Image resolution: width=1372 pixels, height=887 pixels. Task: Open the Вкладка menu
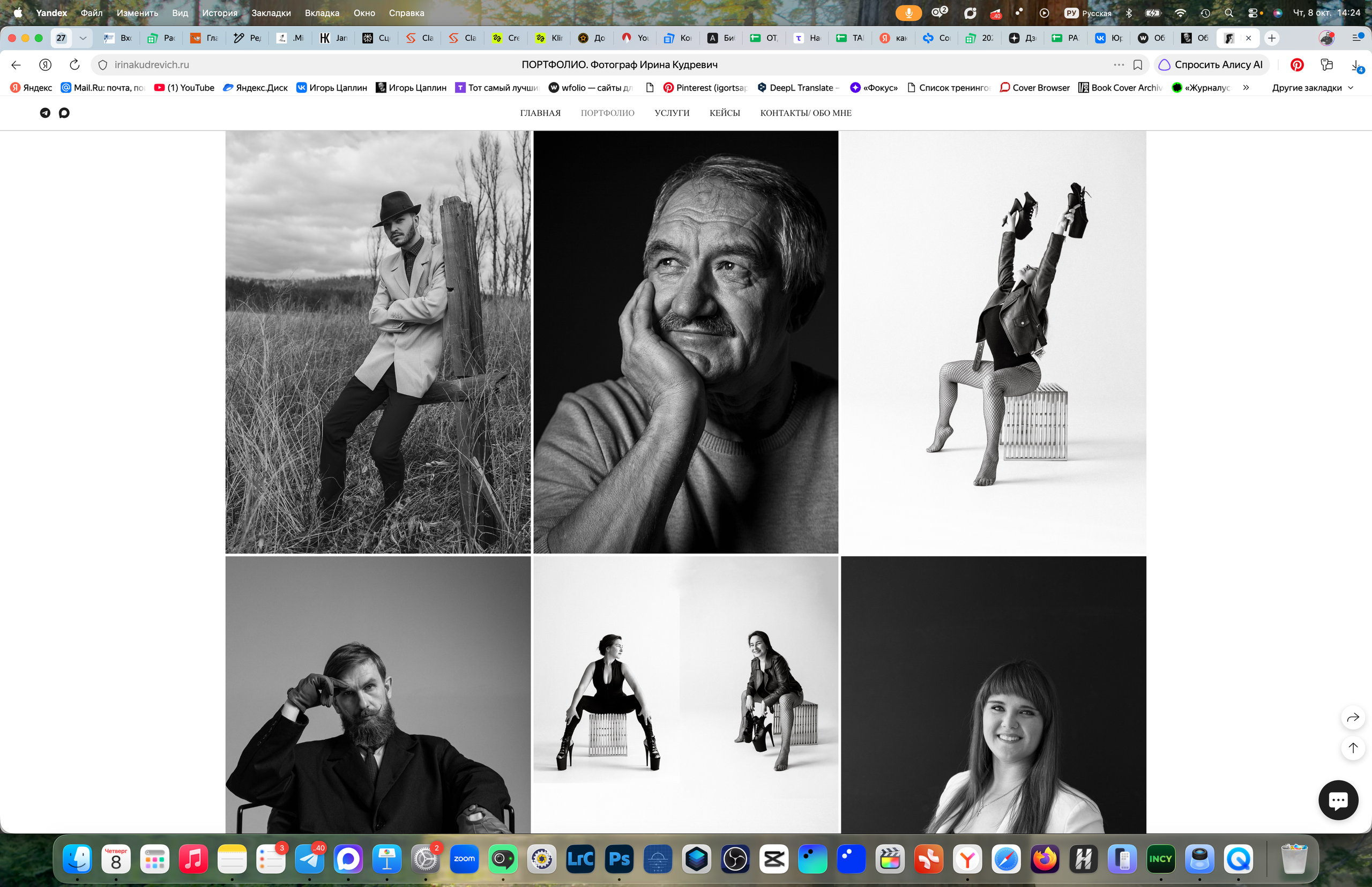(x=322, y=13)
